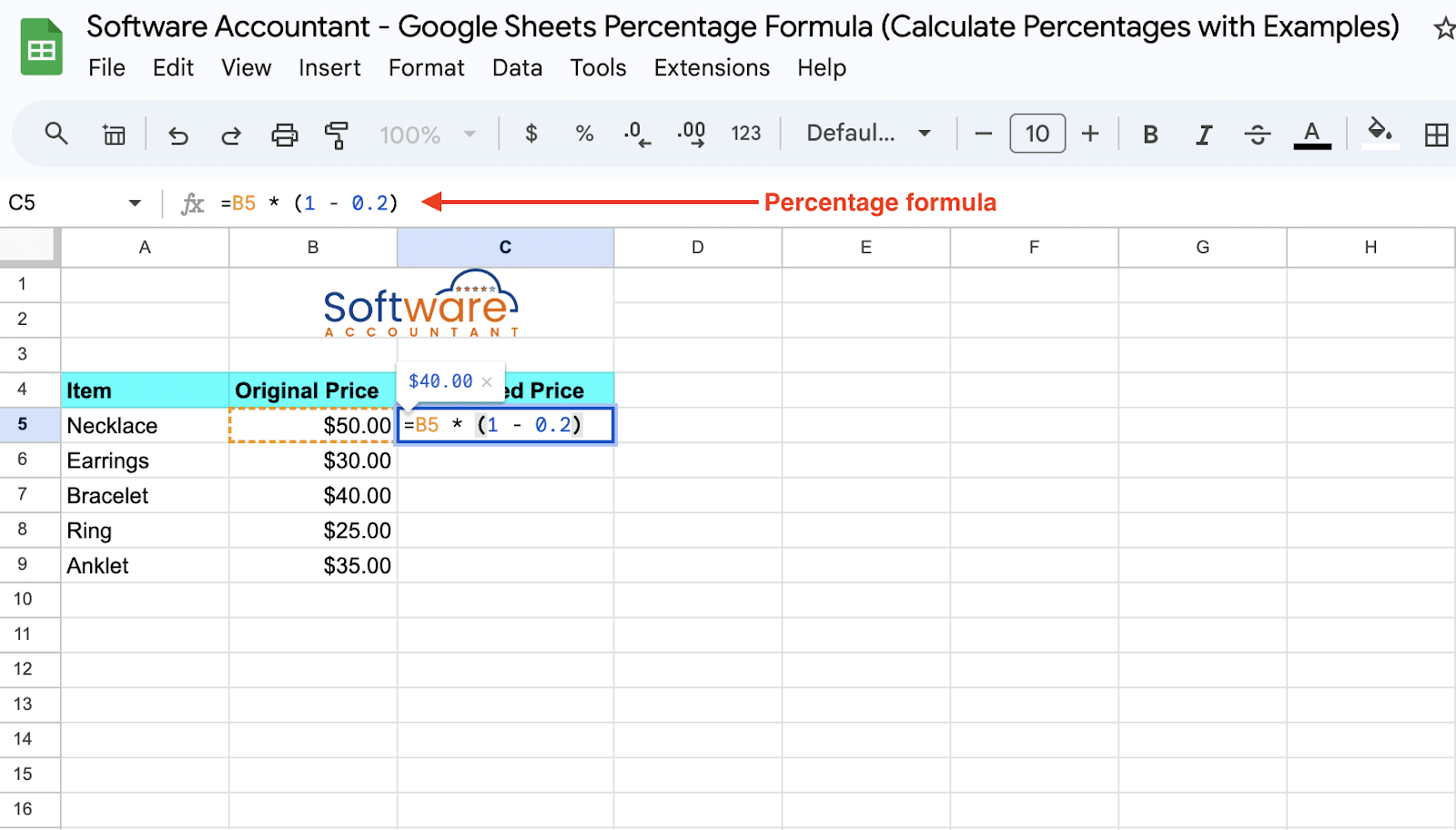Open the View menu
This screenshot has height=830, width=1456.
click(x=247, y=68)
